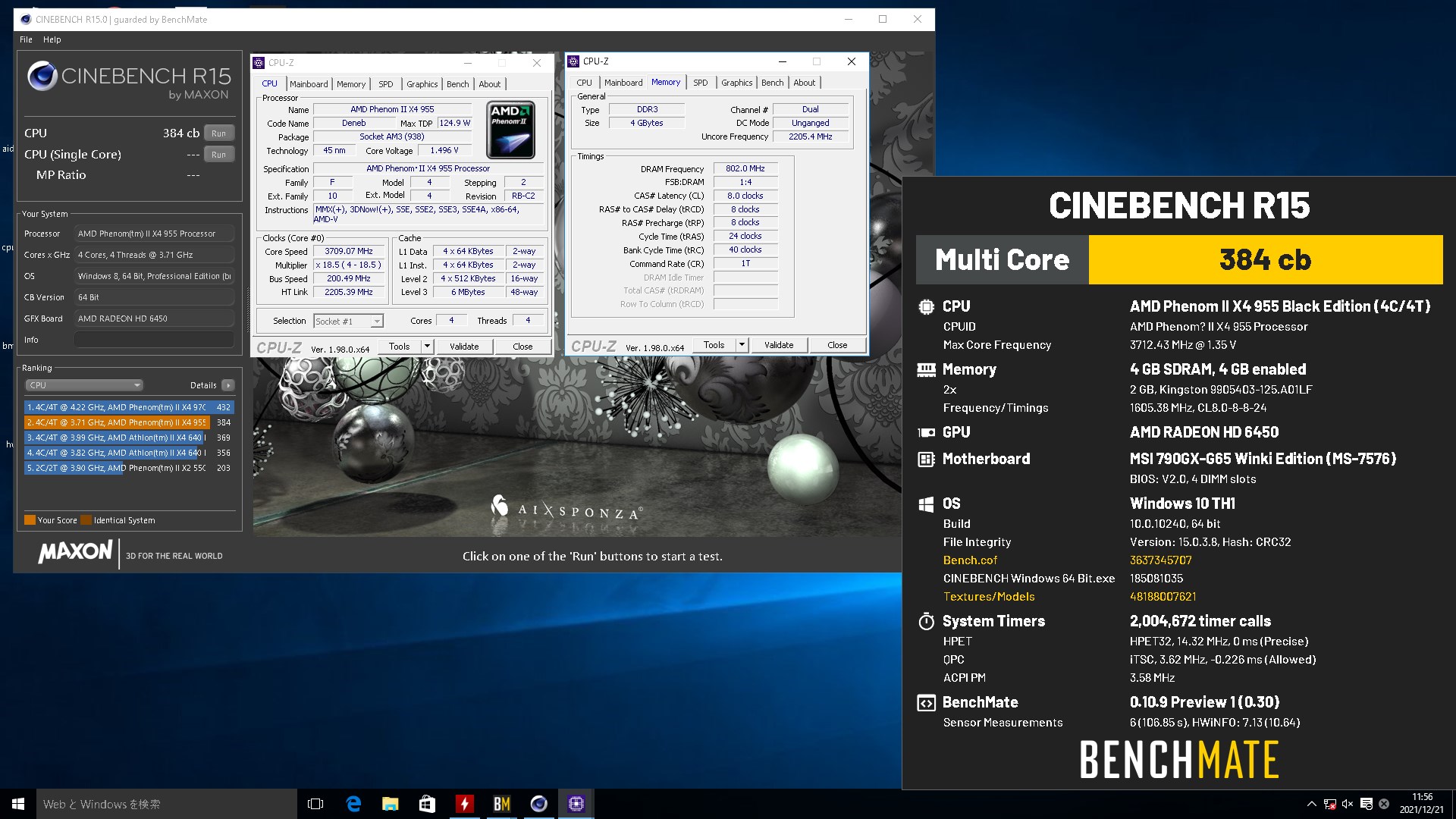Click the network tray icon
Image resolution: width=1456 pixels, height=819 pixels.
click(1330, 804)
